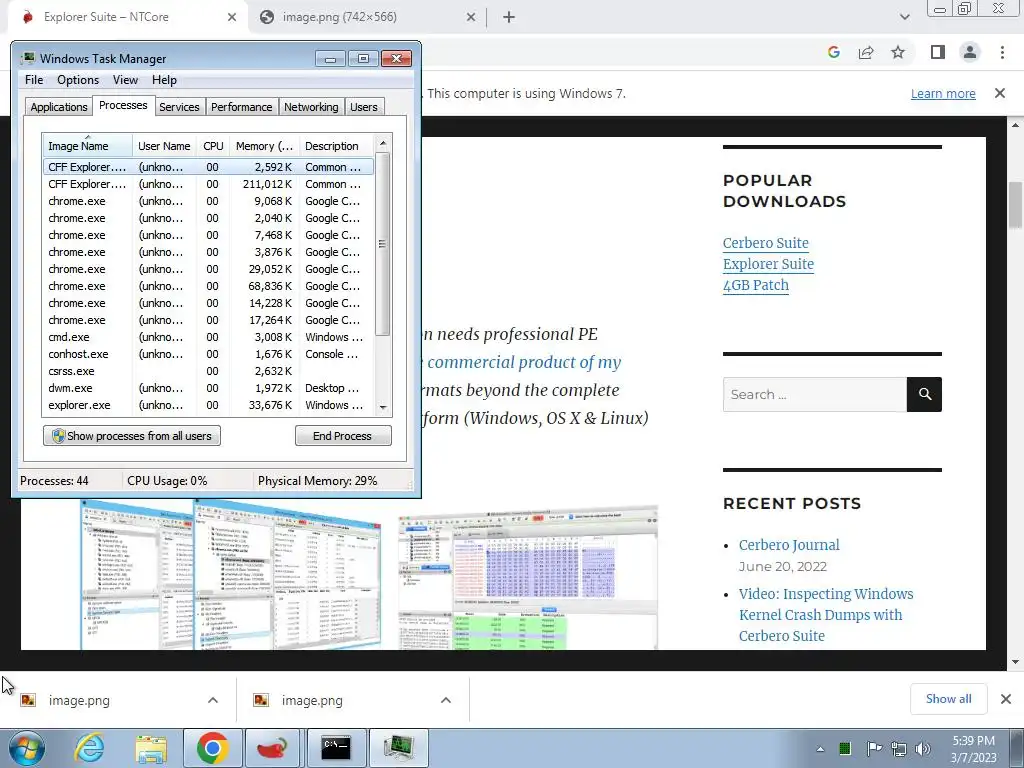Open a new Chrome tab with plus
The height and width of the screenshot is (768, 1024).
click(x=509, y=17)
